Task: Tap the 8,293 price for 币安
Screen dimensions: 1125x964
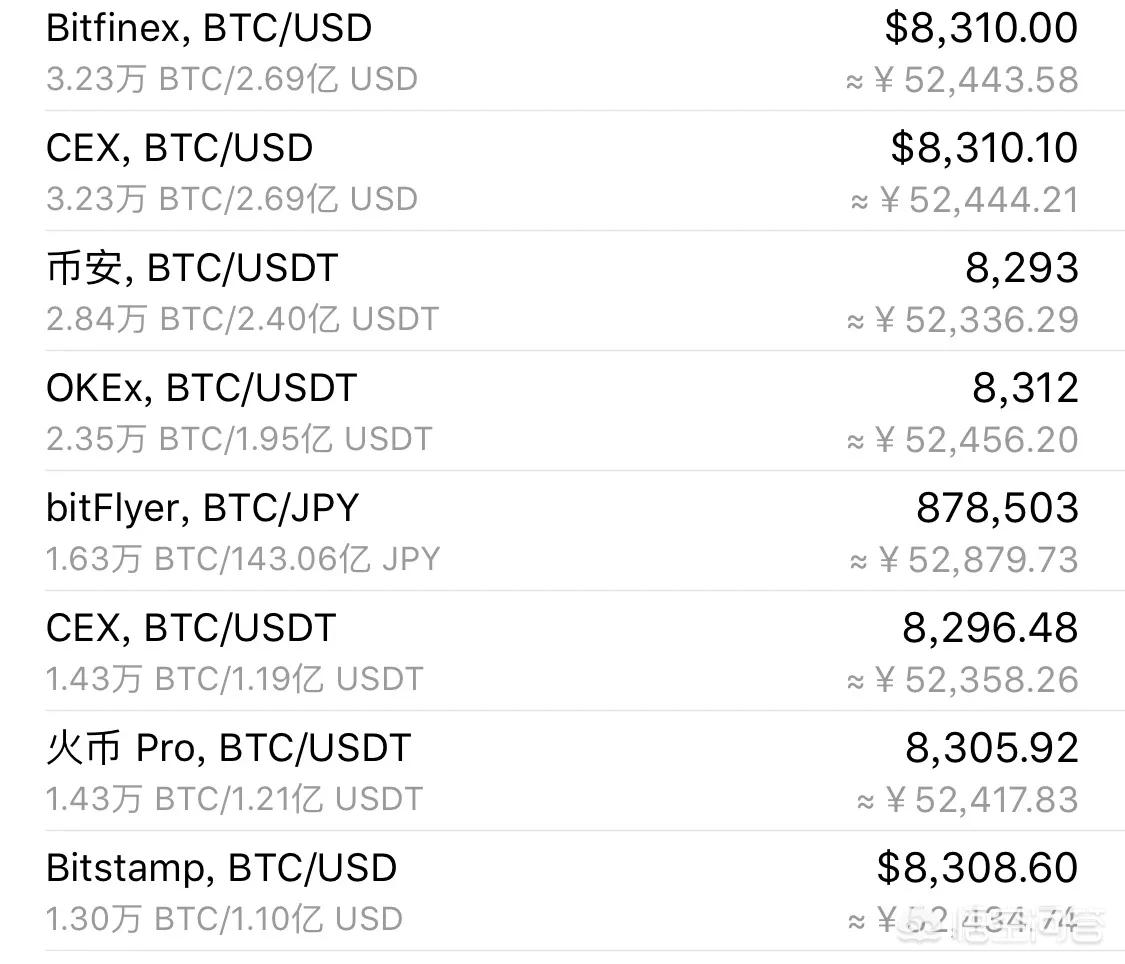Action: 1022,268
